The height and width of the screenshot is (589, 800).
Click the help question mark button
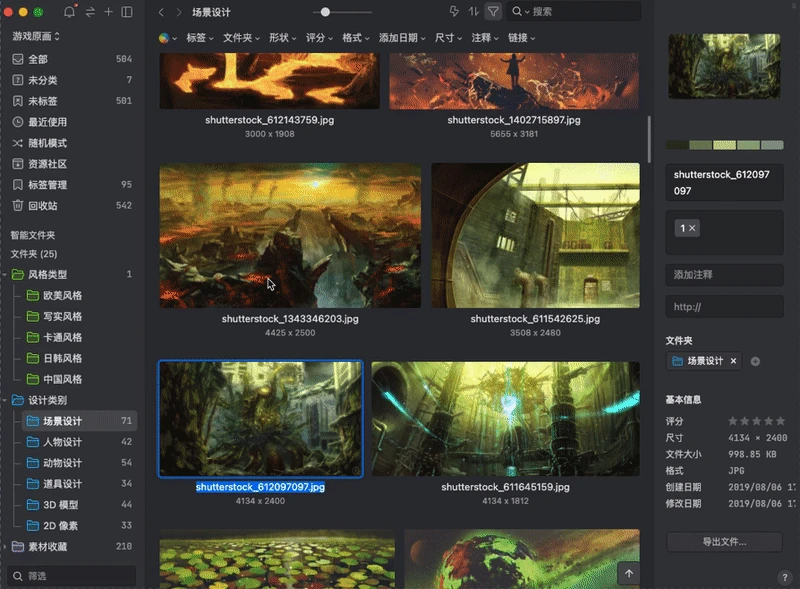[785, 577]
